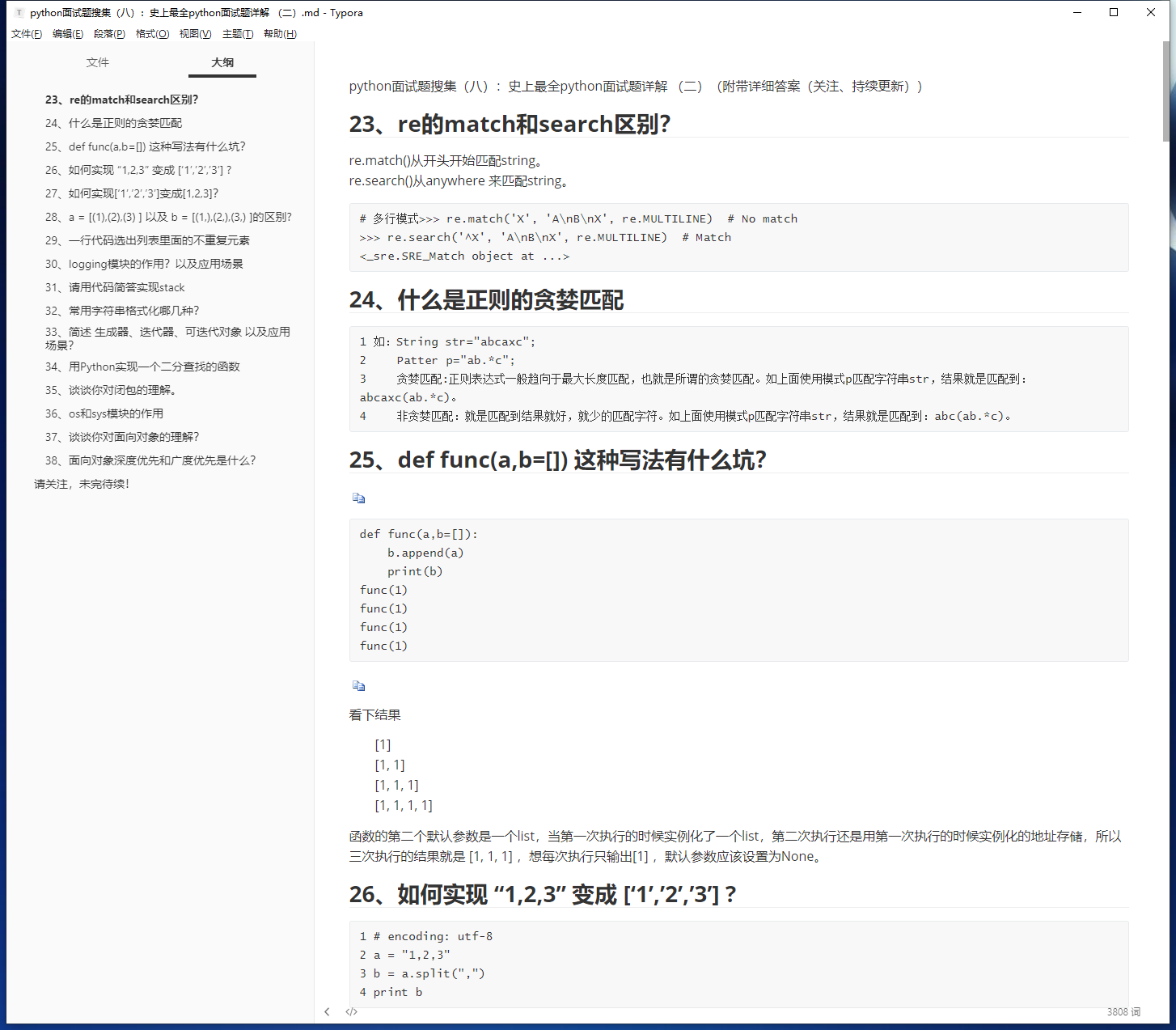Jump to outline item 31 请用代码简答实现stack

coord(115,287)
